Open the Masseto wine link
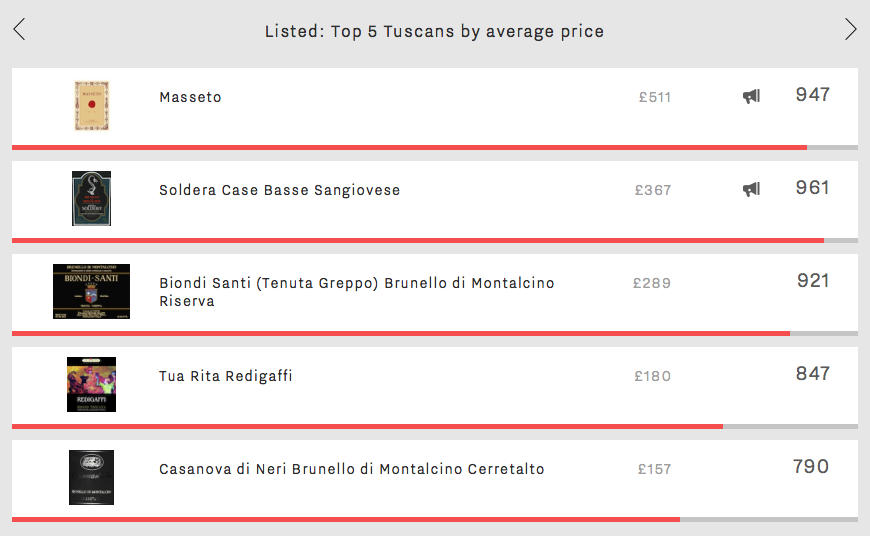This screenshot has width=870, height=536. [190, 97]
